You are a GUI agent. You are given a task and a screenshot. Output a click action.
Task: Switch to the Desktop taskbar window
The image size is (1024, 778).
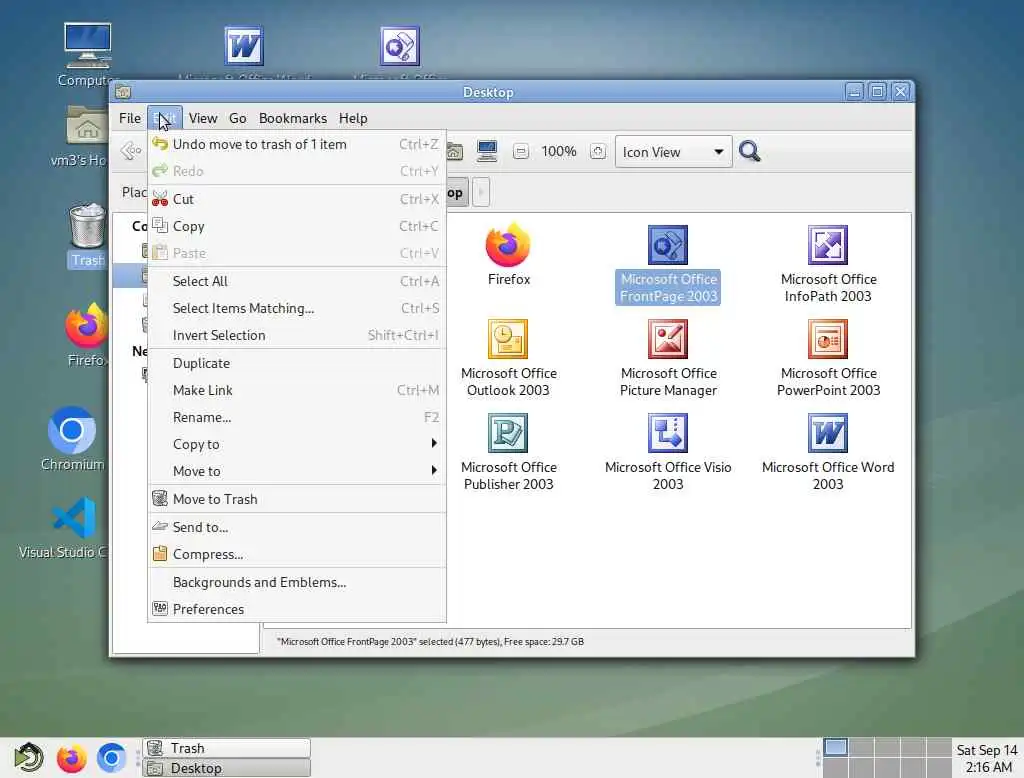227,768
